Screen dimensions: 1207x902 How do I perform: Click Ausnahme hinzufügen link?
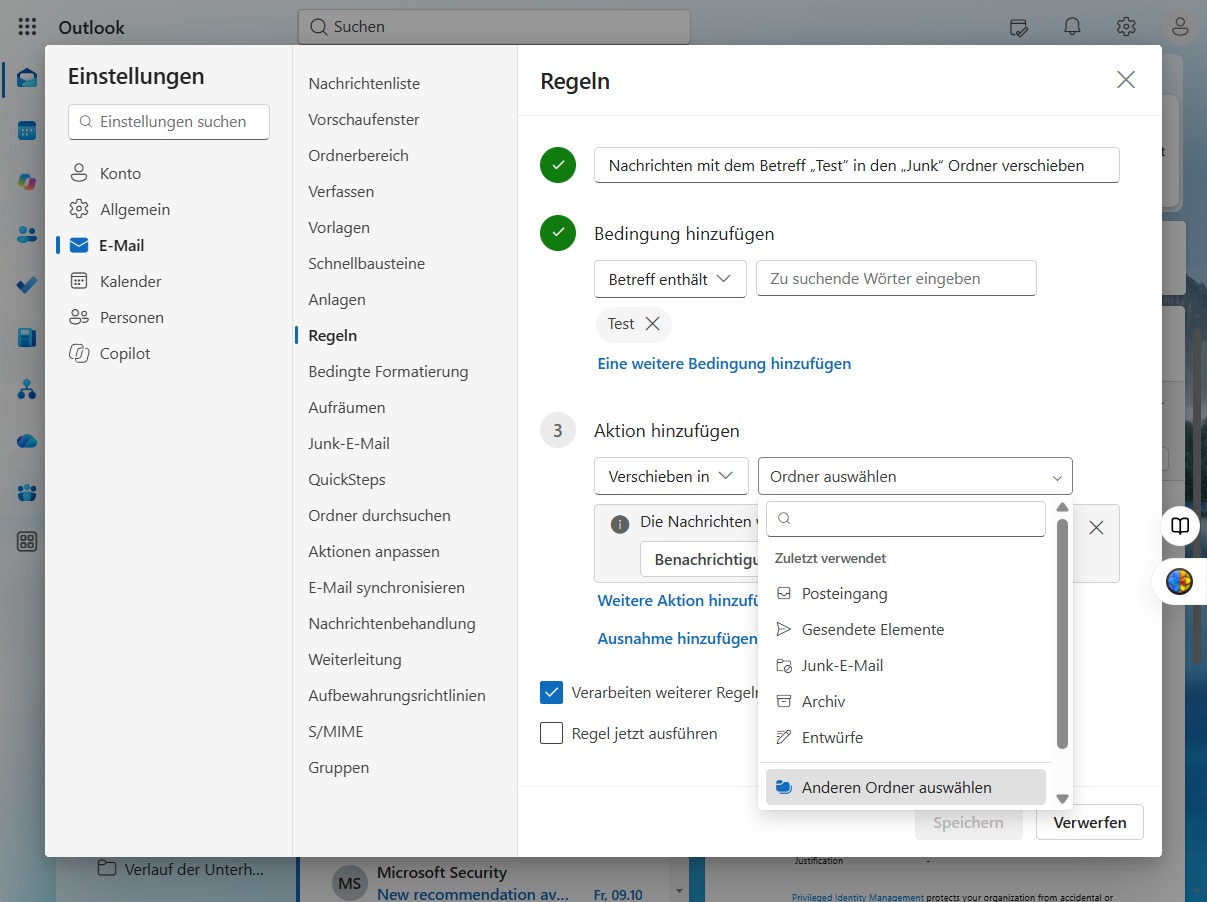pos(677,638)
